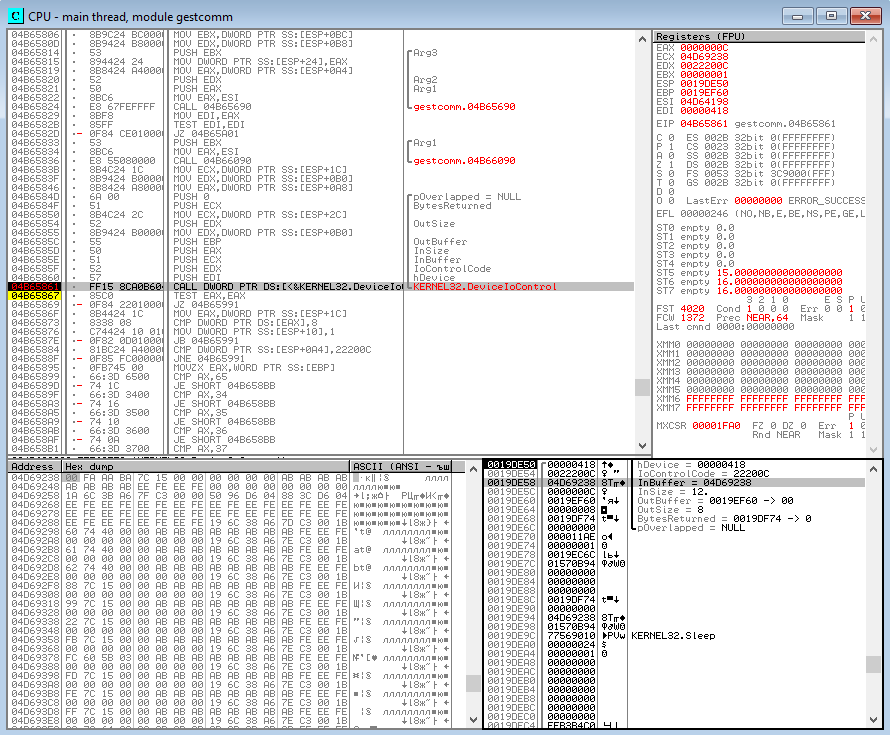
Task: Toggle the P flag in registers
Action: (x=671, y=147)
